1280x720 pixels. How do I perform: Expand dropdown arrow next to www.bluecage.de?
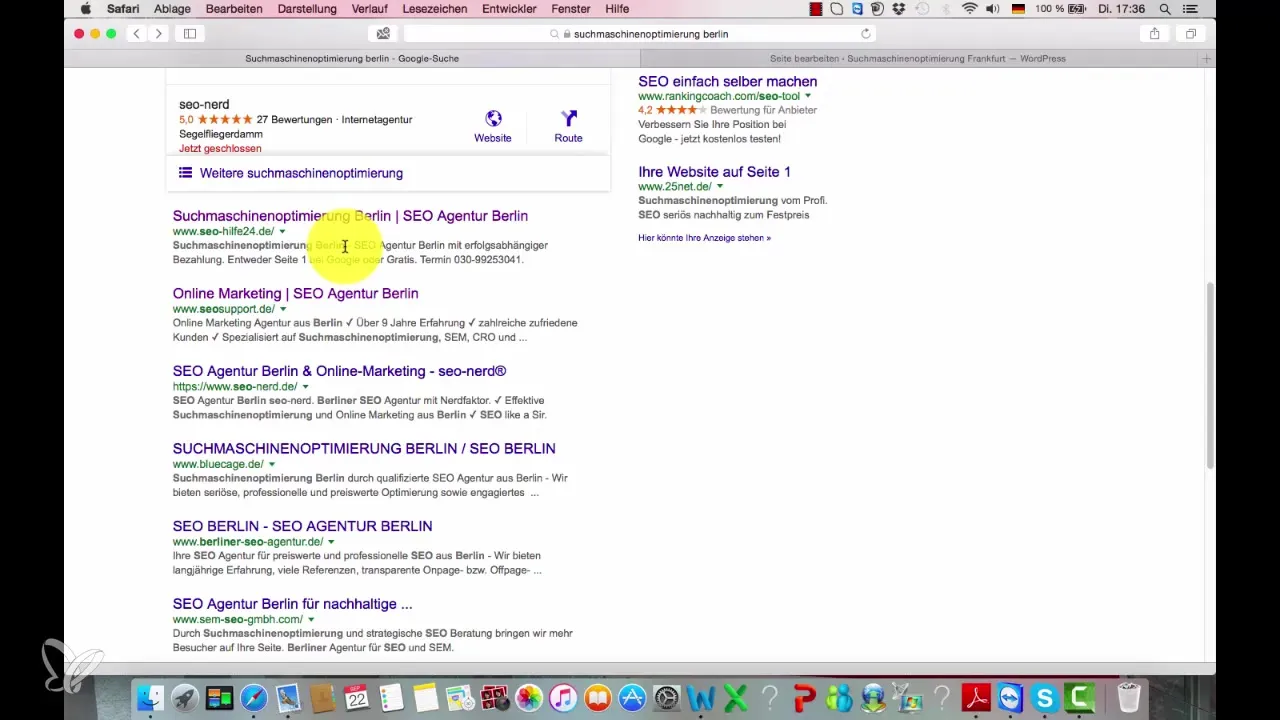click(x=272, y=465)
